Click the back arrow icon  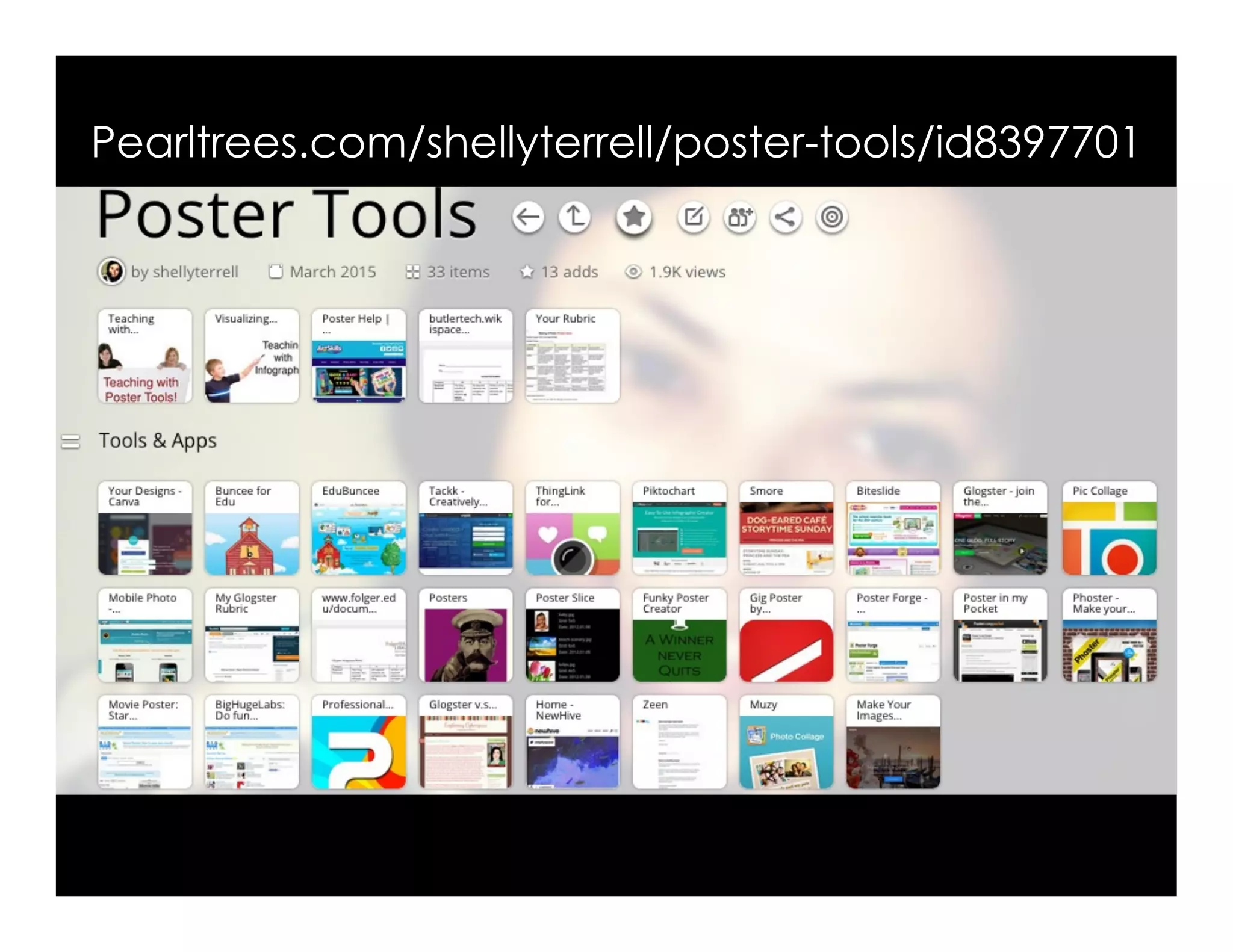tap(528, 217)
